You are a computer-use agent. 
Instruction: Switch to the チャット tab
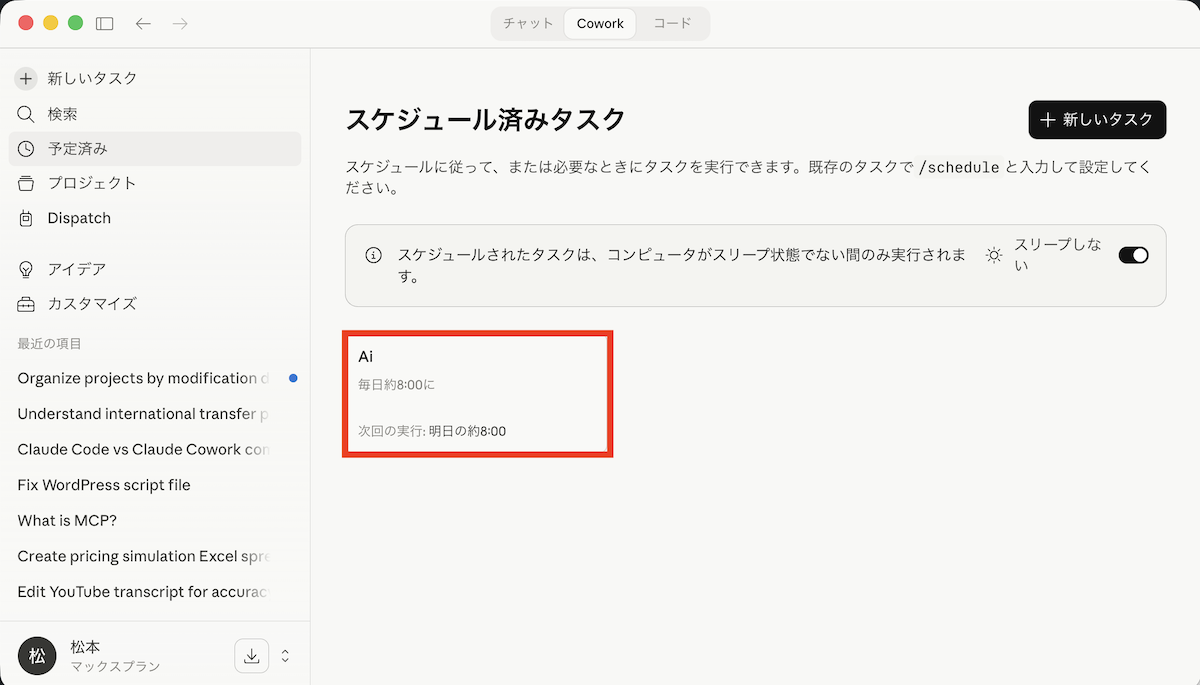click(x=528, y=24)
